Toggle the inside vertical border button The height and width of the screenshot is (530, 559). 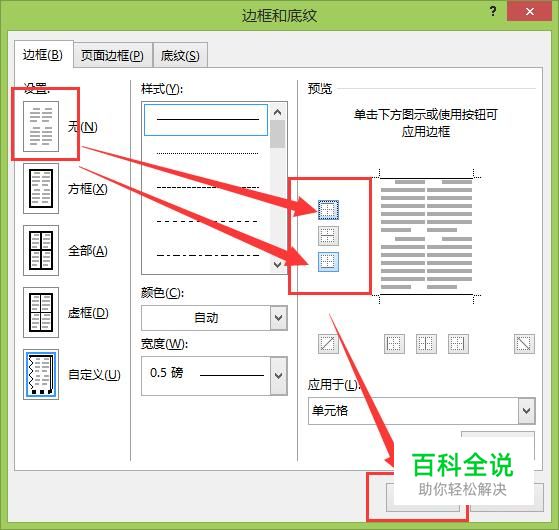click(426, 344)
